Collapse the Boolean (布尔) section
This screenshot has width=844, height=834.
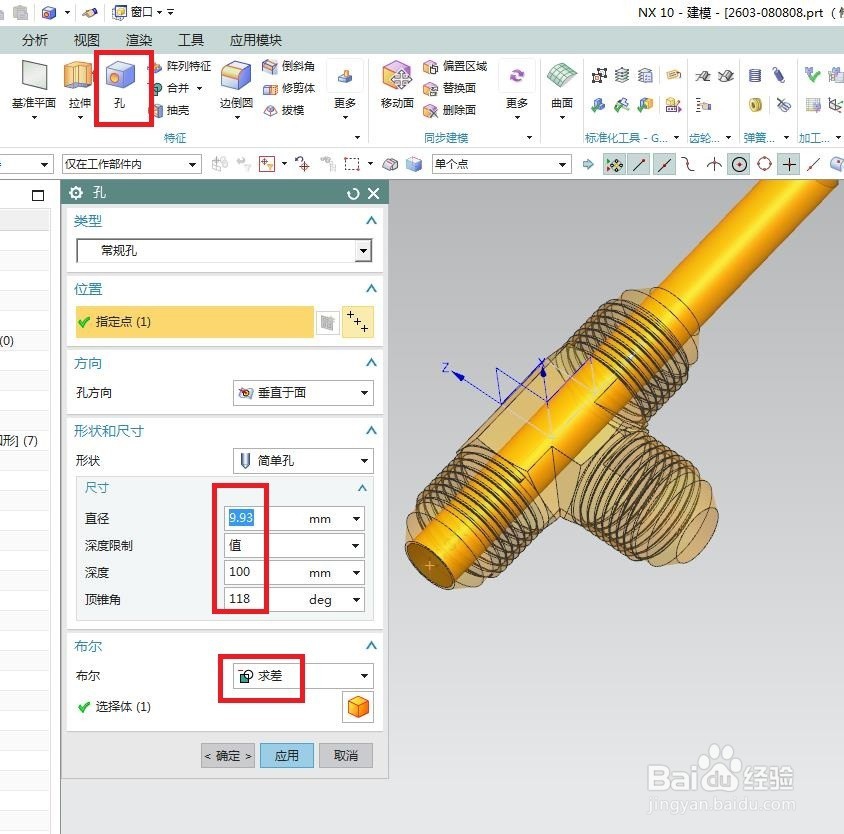point(371,646)
